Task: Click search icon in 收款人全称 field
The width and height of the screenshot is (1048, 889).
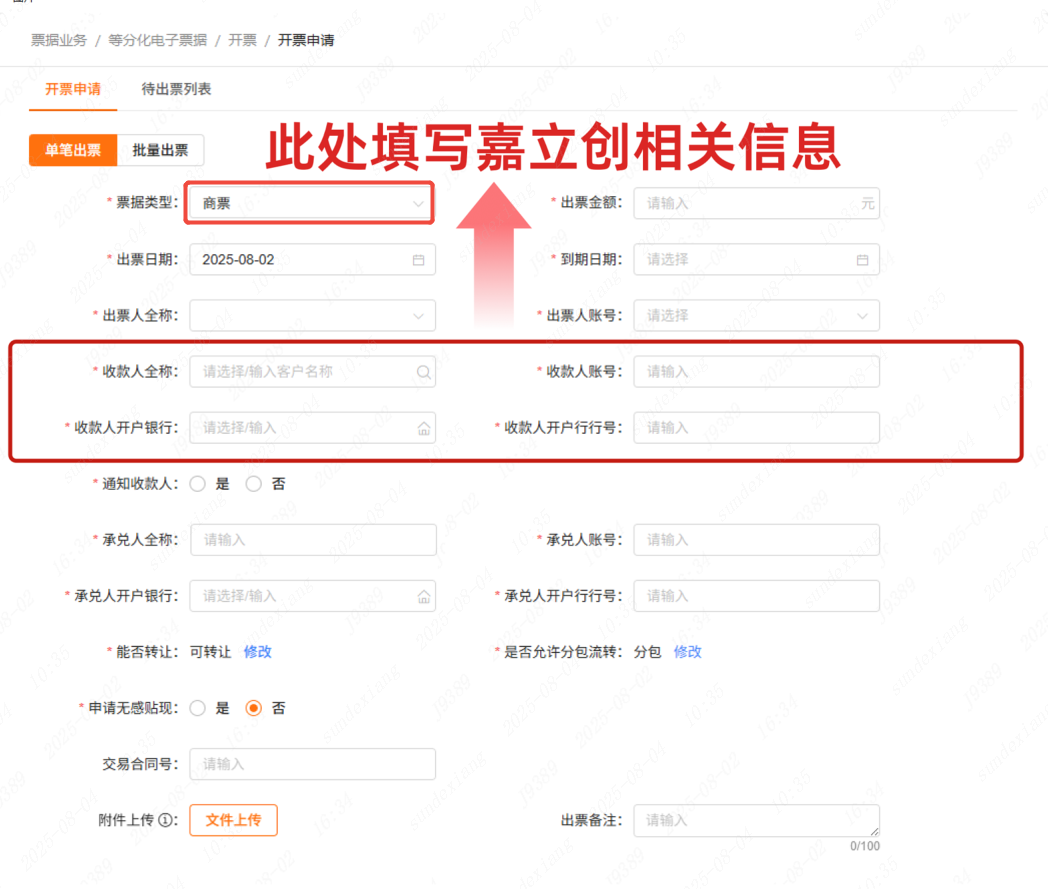Action: tap(423, 372)
